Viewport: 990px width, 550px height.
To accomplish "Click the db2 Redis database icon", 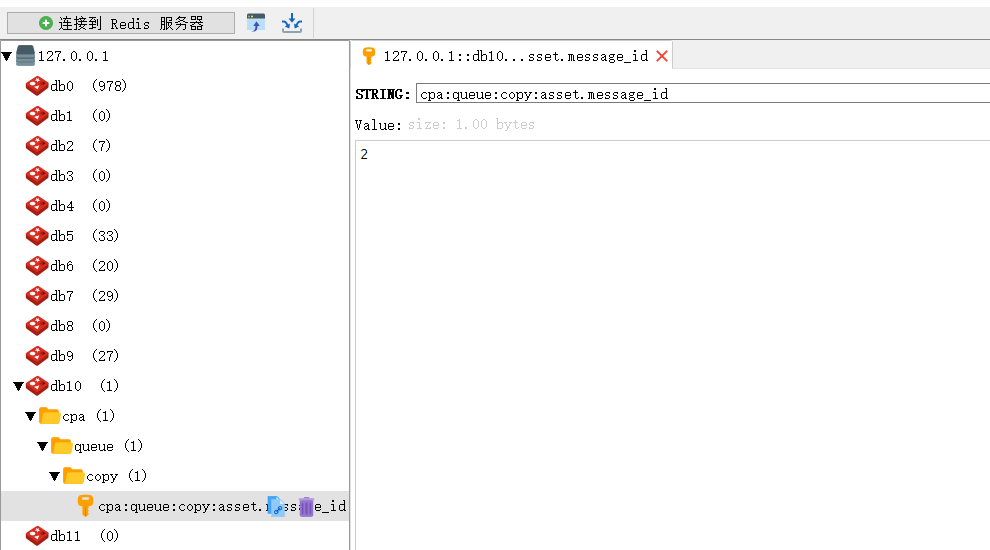I will [x=37, y=146].
